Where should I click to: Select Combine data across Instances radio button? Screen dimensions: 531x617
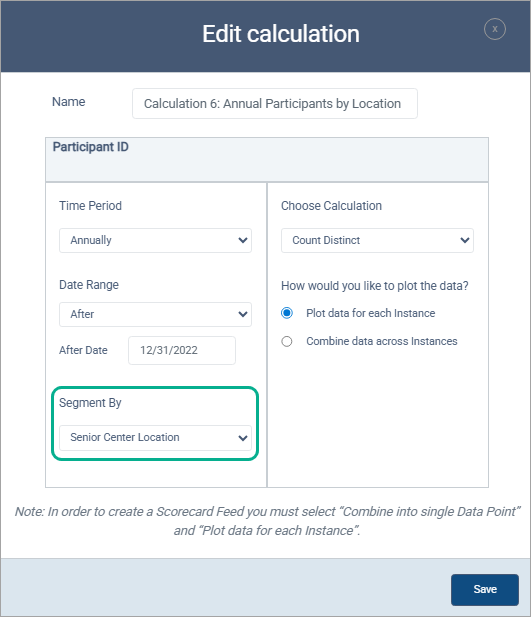[287, 341]
